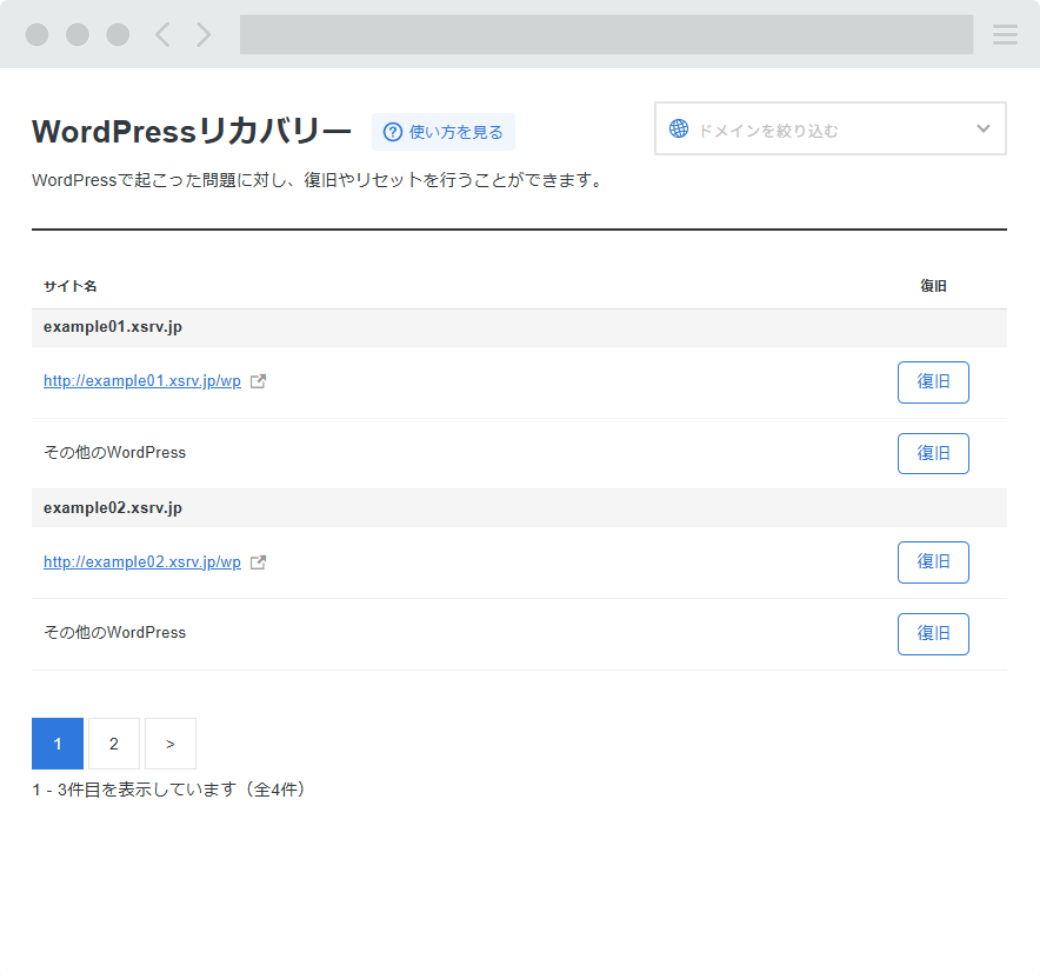Screen dimensions: 1040x980
Task: Click 復旧 for その他のWordPress under example01
Action: [933, 453]
